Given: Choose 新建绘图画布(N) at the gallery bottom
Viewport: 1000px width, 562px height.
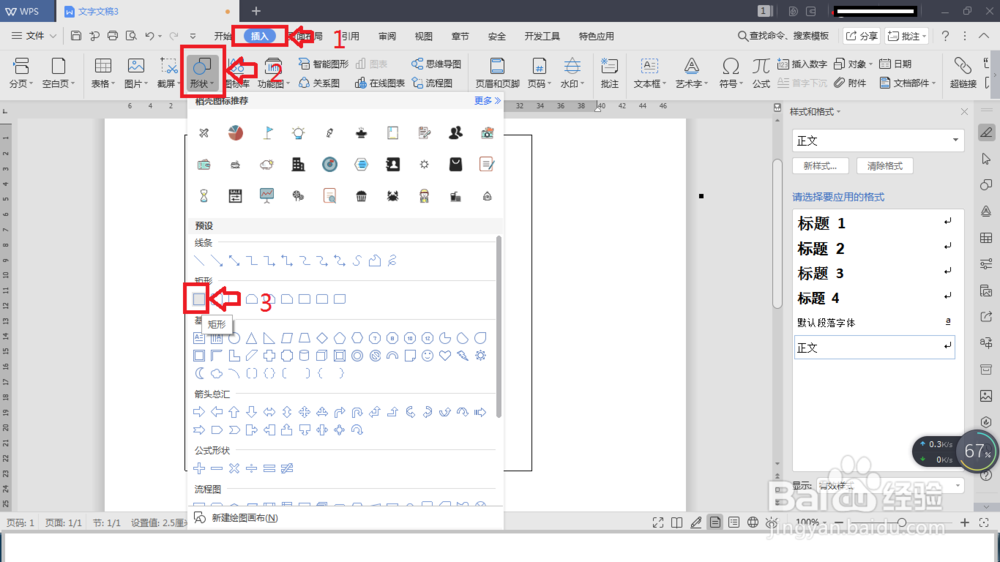Looking at the screenshot, I should tap(236, 517).
